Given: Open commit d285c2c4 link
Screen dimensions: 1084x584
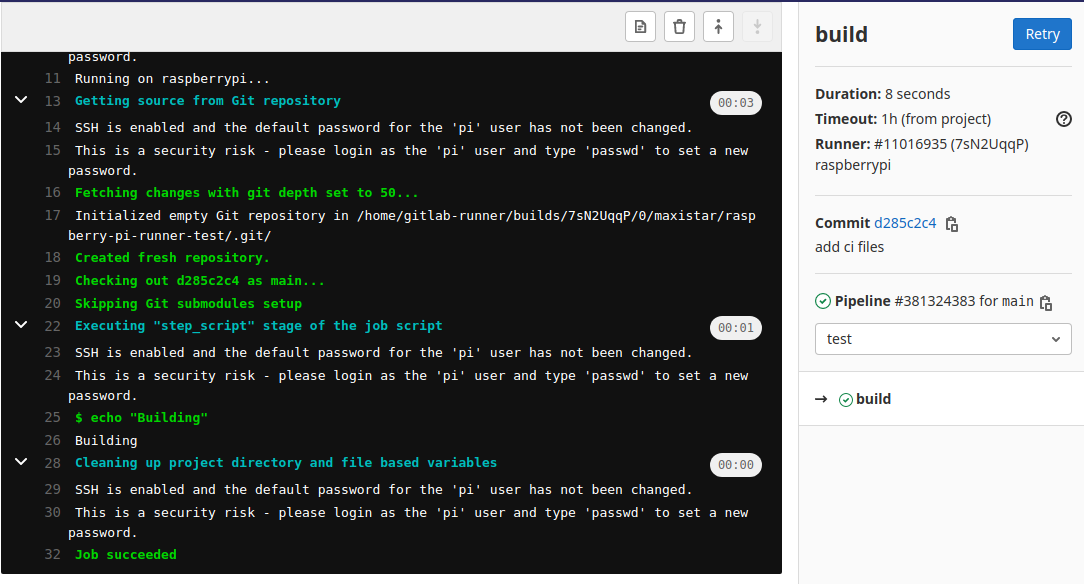Looking at the screenshot, I should (x=905, y=223).
